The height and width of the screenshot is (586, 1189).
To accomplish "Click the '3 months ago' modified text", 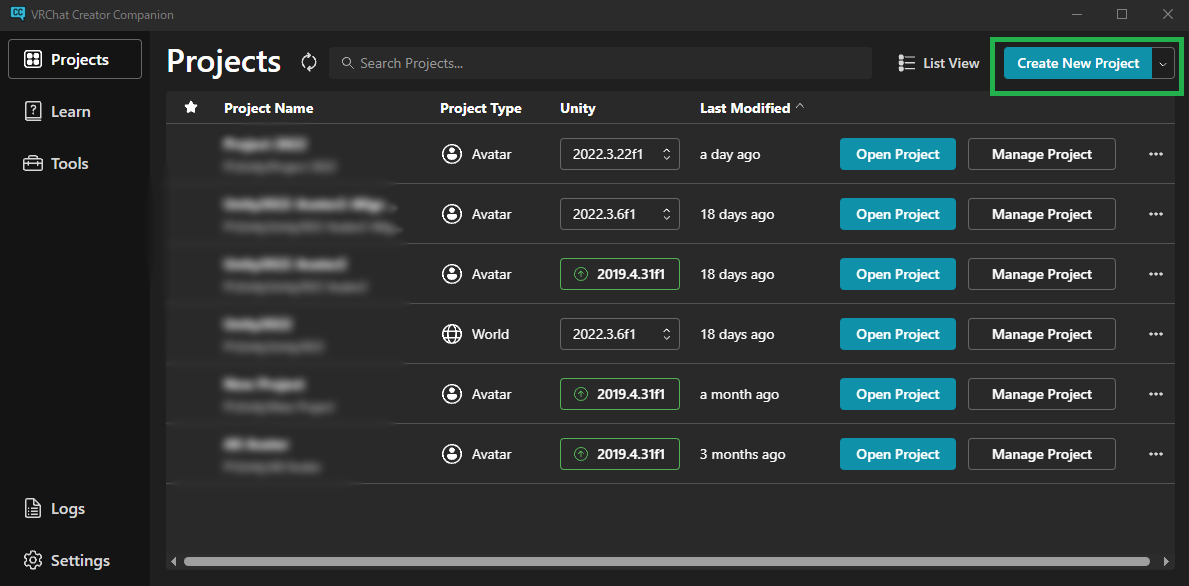I will click(742, 454).
